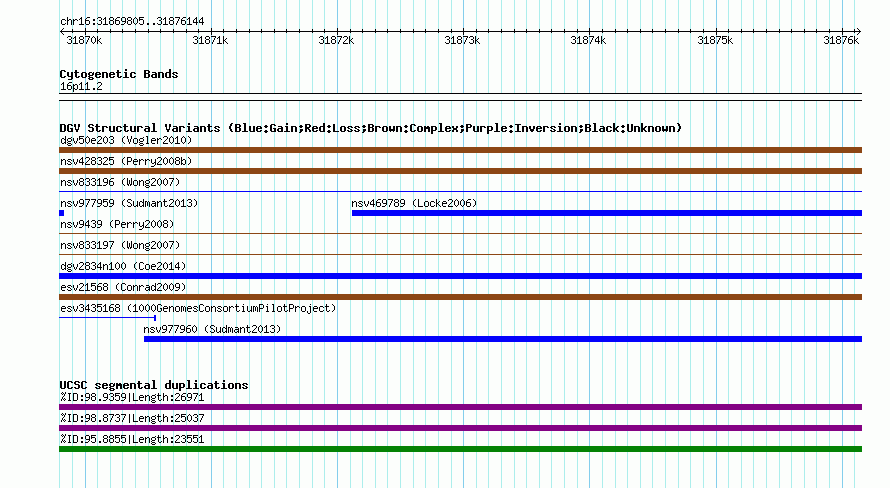Select the brown bar under dgv50e203

tap(460, 150)
